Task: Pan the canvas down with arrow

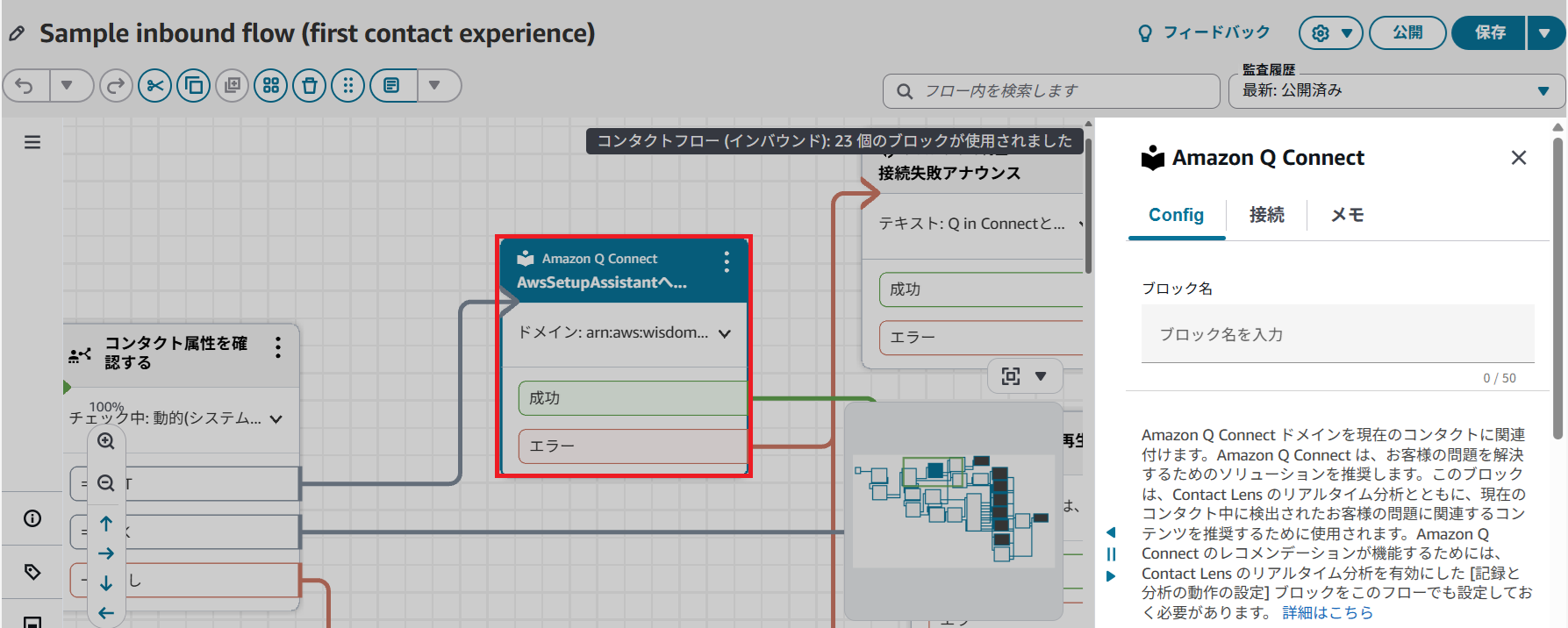Action: point(106,583)
